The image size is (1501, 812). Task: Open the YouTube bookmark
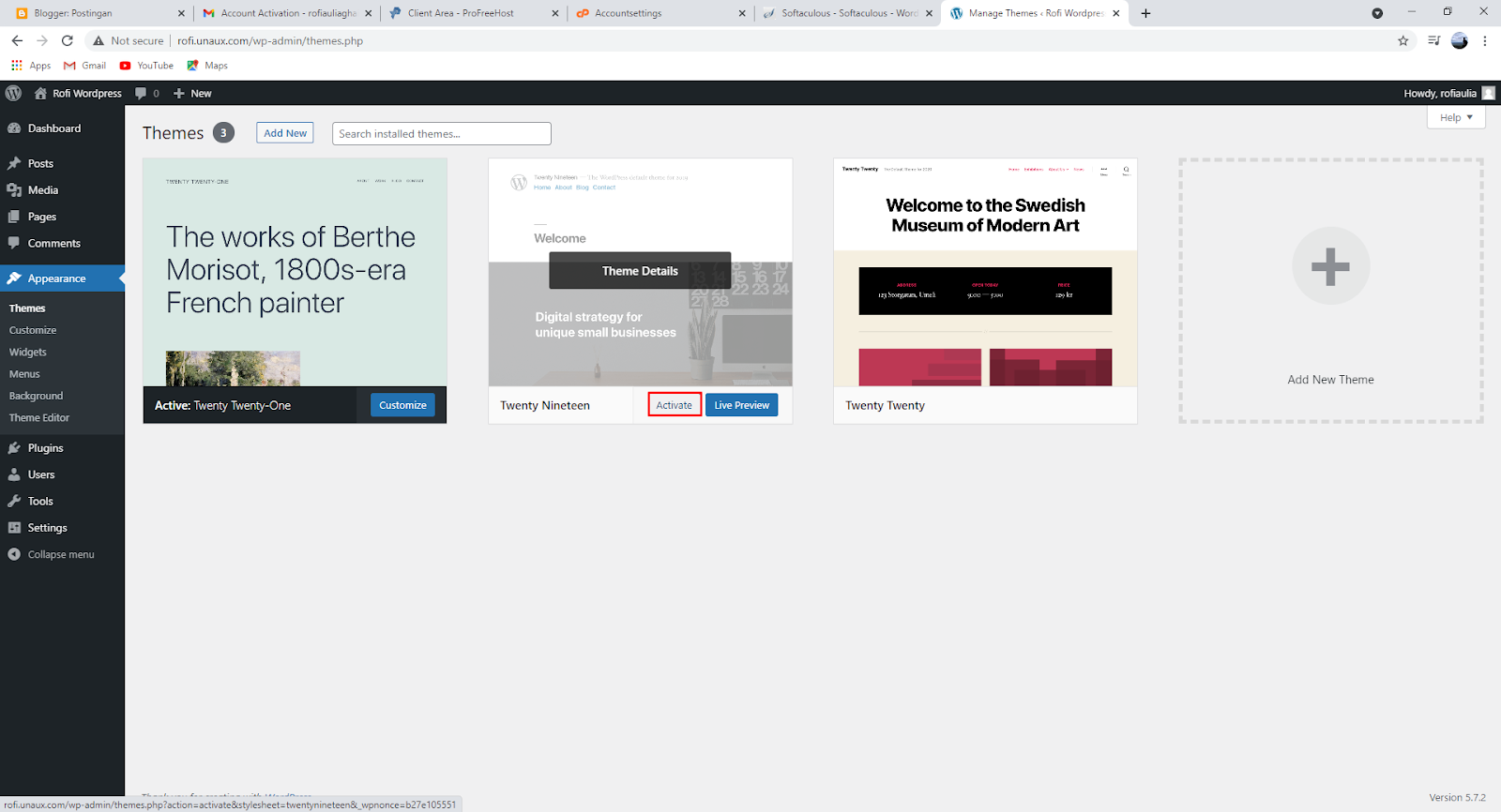coord(146,66)
